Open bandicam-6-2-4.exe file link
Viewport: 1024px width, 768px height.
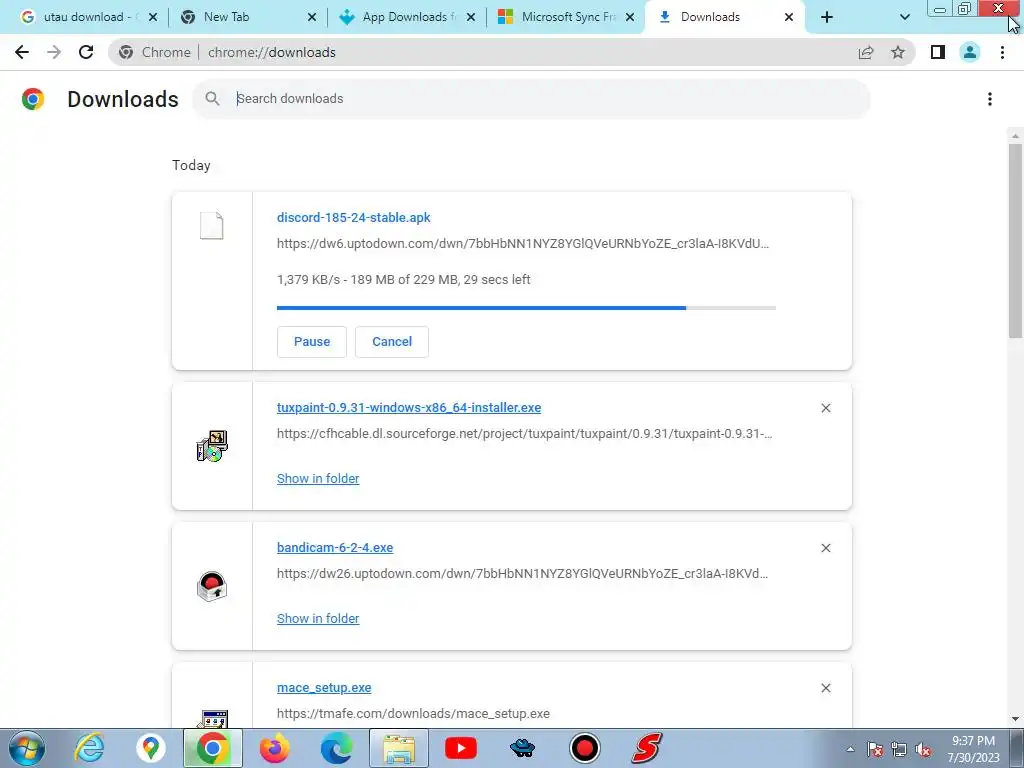tap(335, 548)
